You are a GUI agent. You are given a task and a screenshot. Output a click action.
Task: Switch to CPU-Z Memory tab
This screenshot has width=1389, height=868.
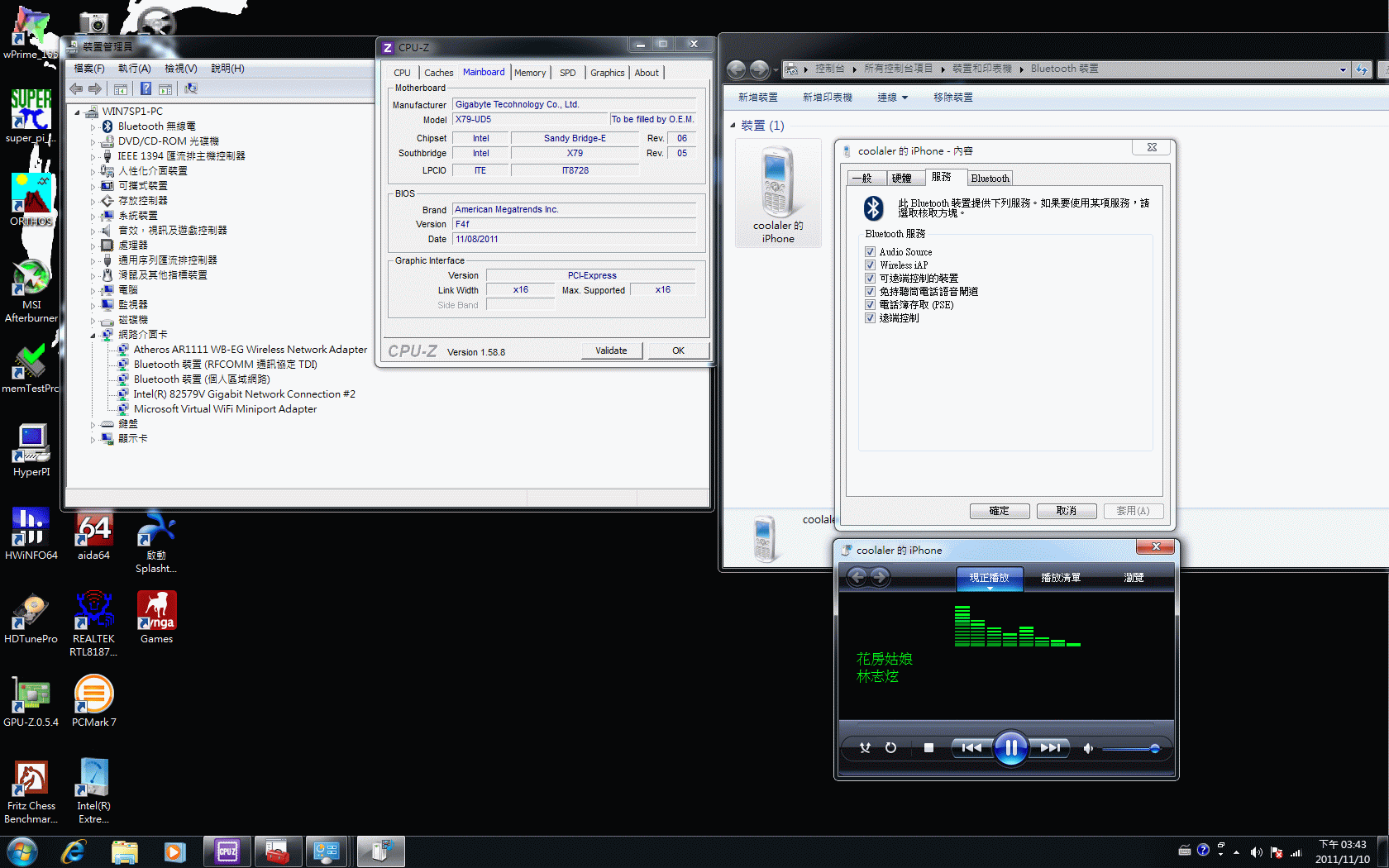tap(530, 73)
